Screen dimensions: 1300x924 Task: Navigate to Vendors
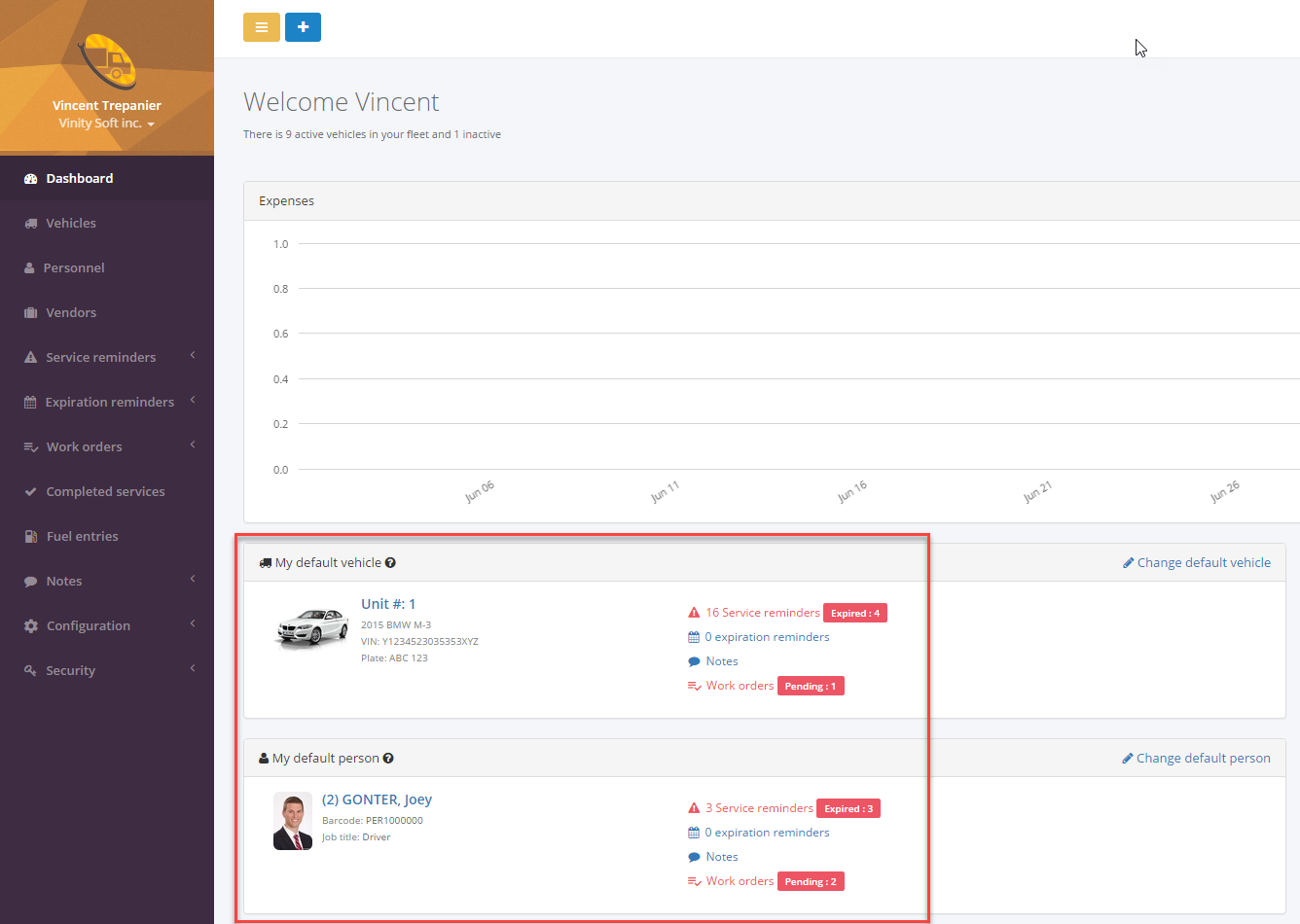coord(107,313)
